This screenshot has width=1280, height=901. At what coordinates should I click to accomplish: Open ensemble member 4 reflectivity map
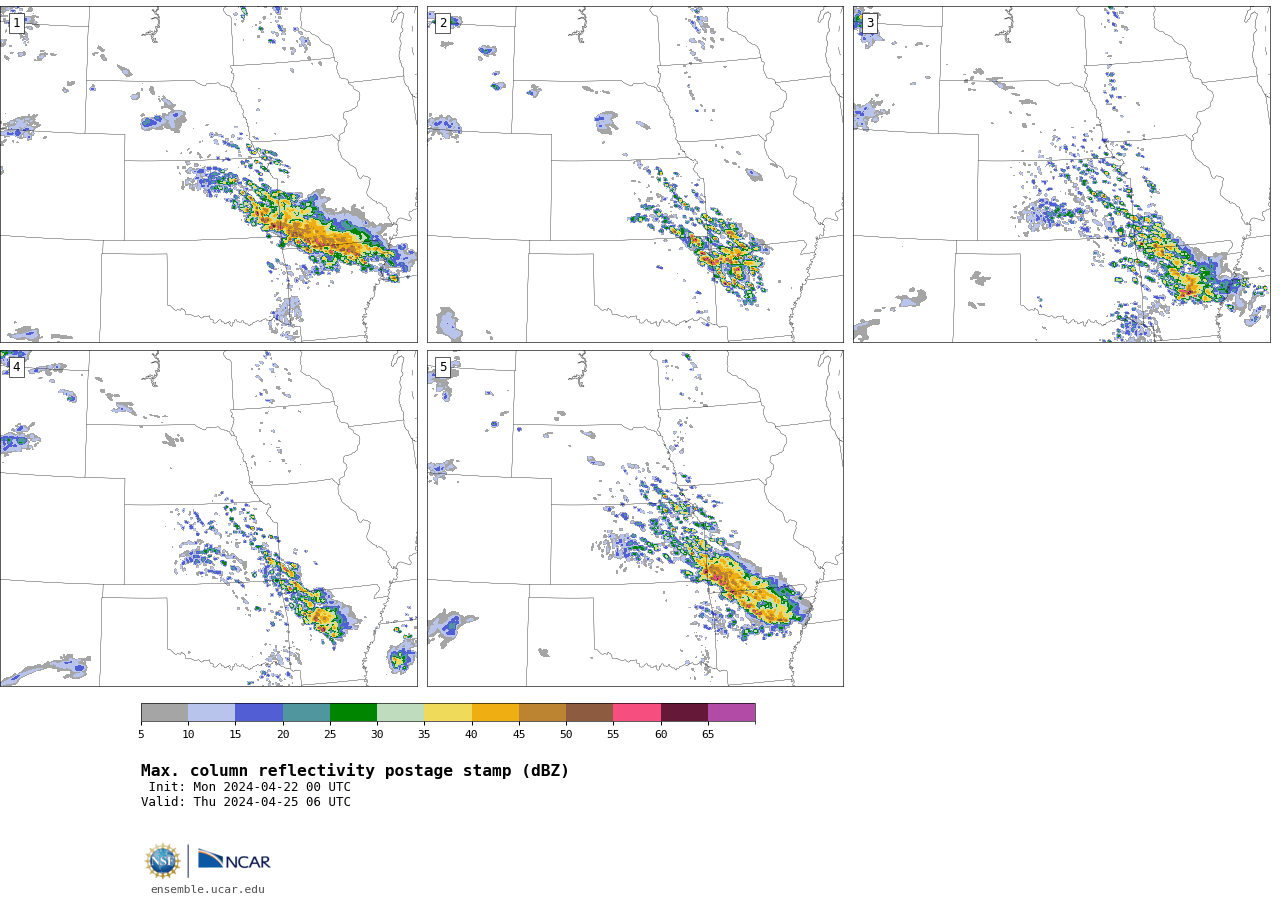click(x=209, y=518)
